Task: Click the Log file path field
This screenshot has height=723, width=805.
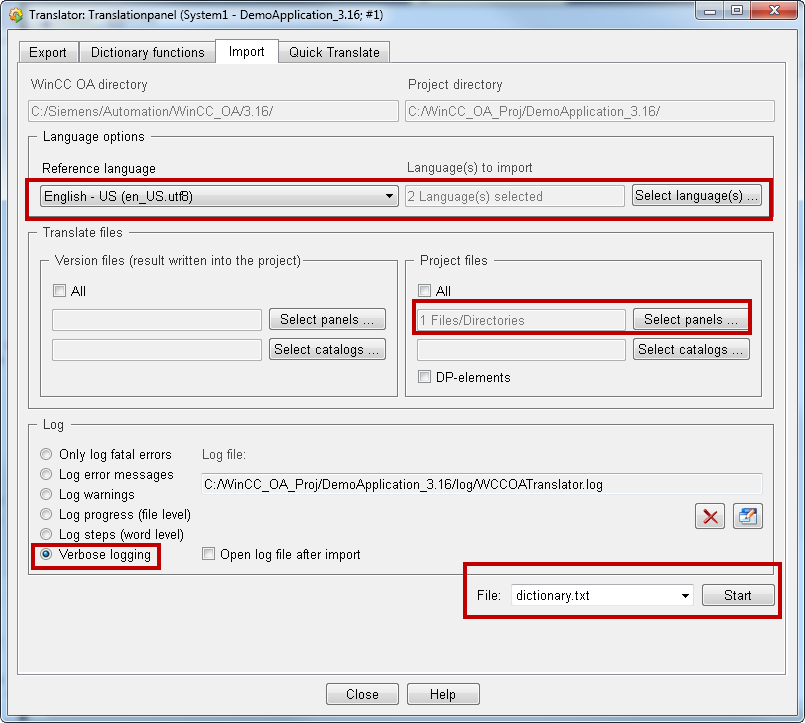Action: 481,485
